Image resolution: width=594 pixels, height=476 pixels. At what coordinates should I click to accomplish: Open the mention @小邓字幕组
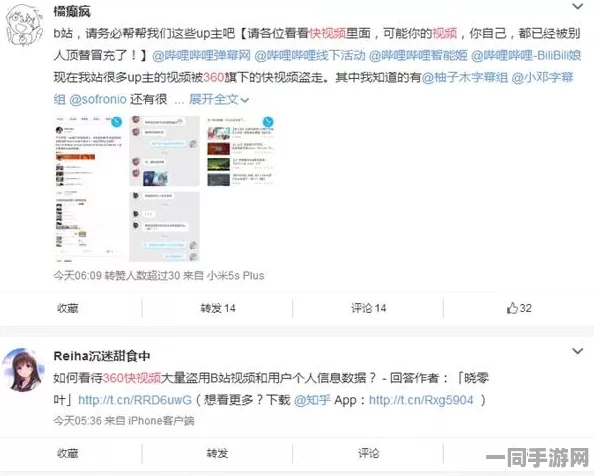coord(542,77)
